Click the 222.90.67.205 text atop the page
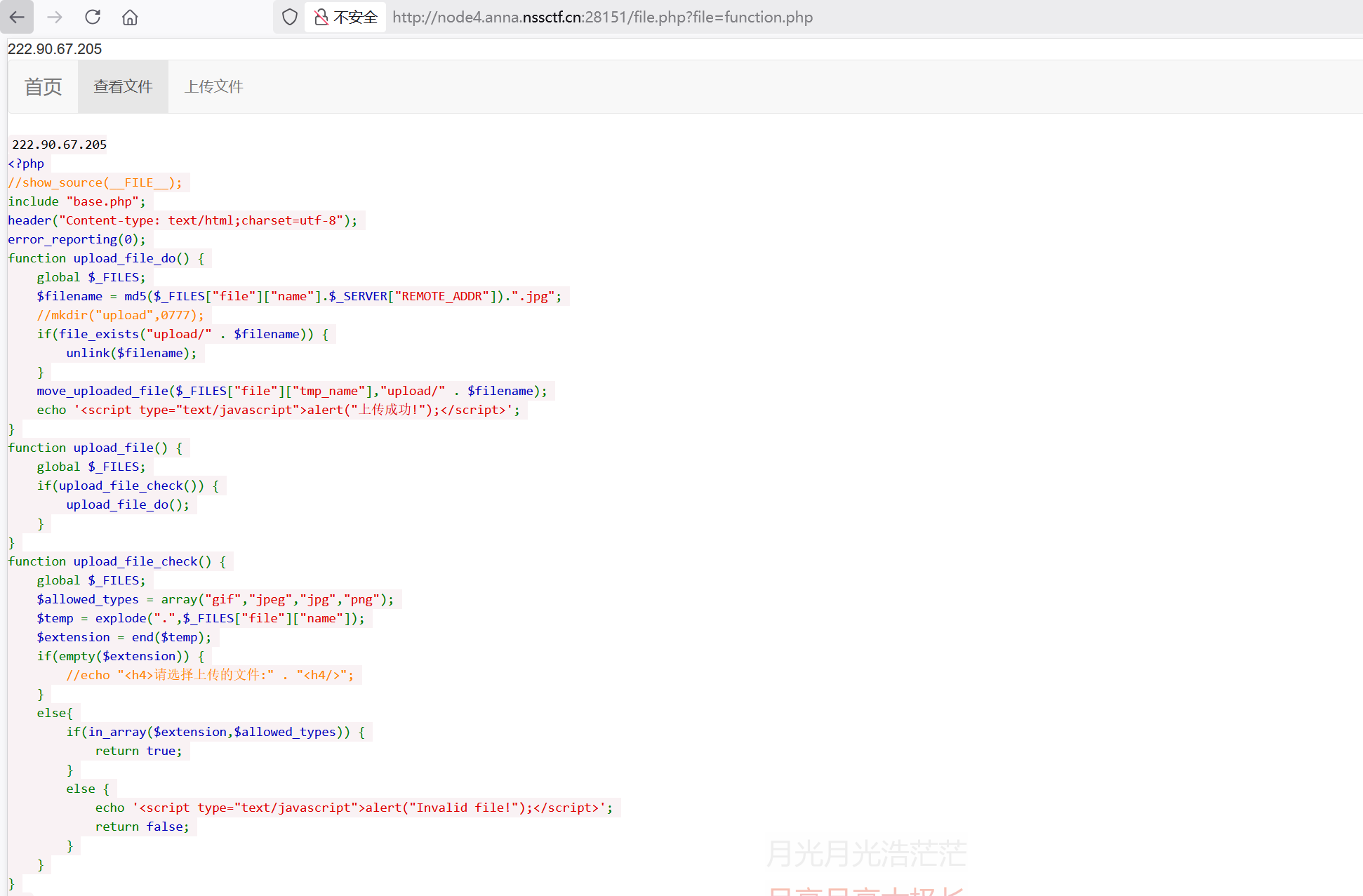The width and height of the screenshot is (1363, 896). pos(55,49)
